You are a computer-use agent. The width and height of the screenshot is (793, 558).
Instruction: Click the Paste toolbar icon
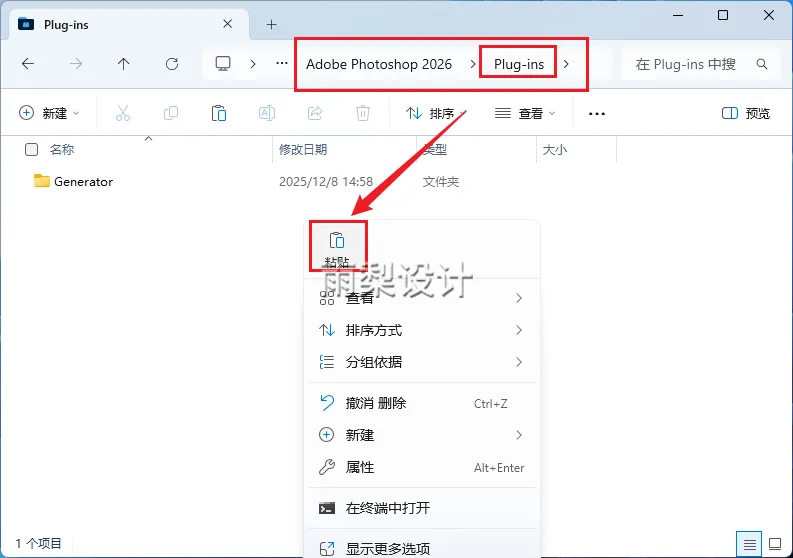218,113
